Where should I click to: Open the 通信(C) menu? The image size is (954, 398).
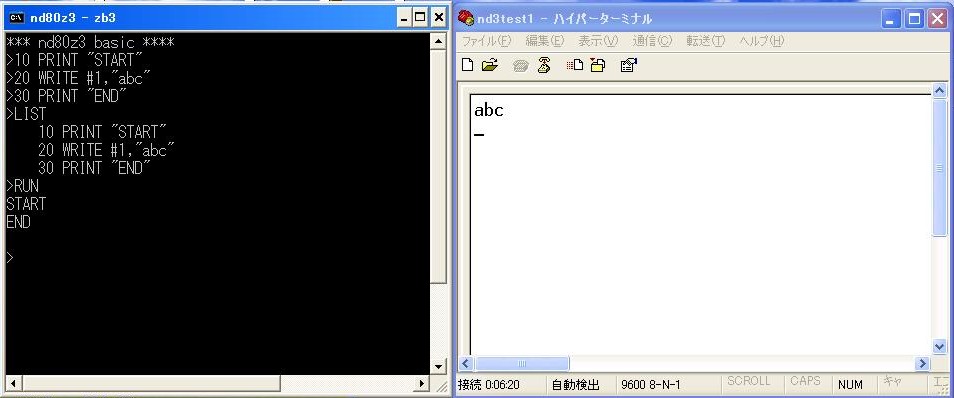pos(652,41)
